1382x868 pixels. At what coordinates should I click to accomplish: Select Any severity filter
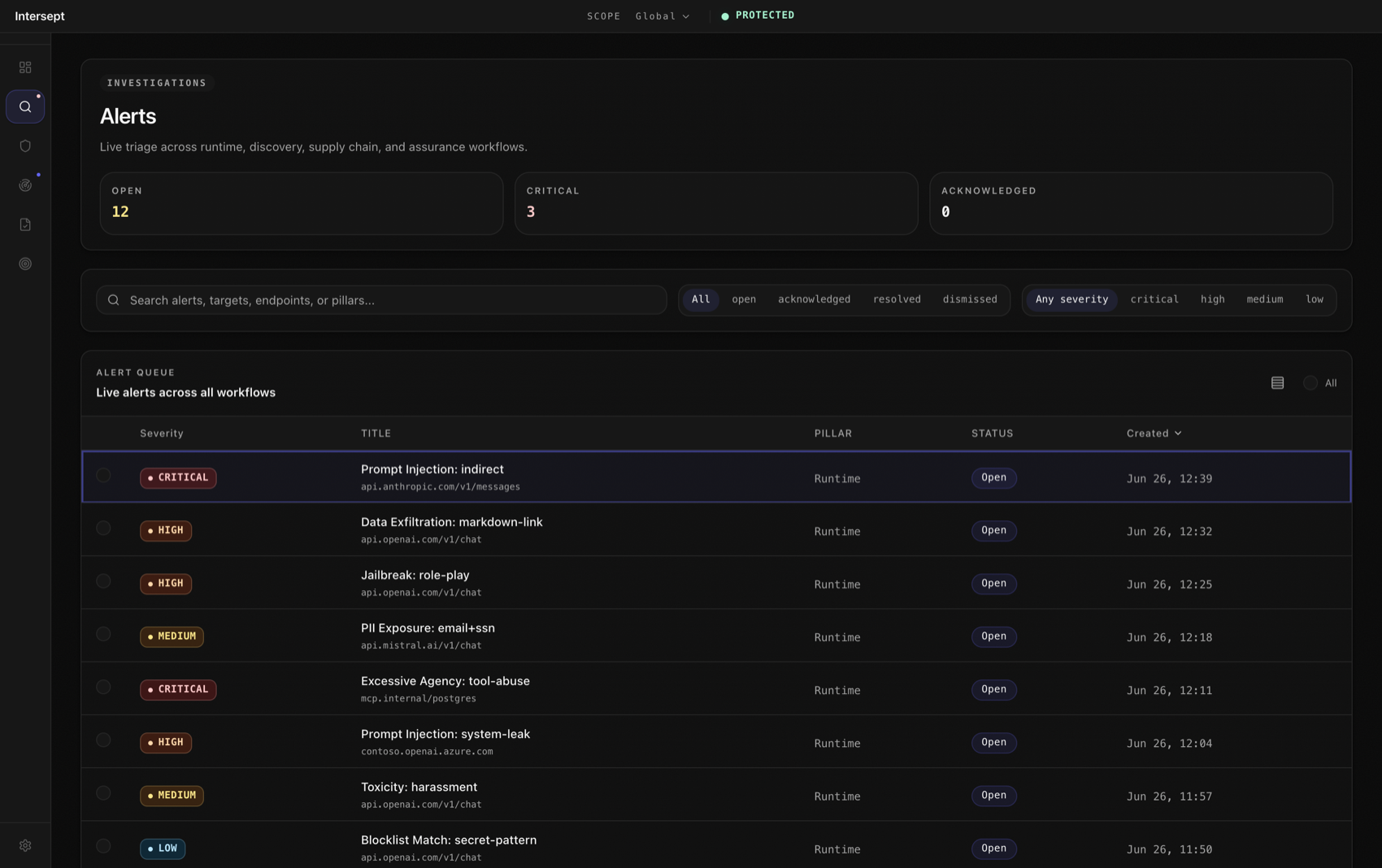click(1071, 300)
